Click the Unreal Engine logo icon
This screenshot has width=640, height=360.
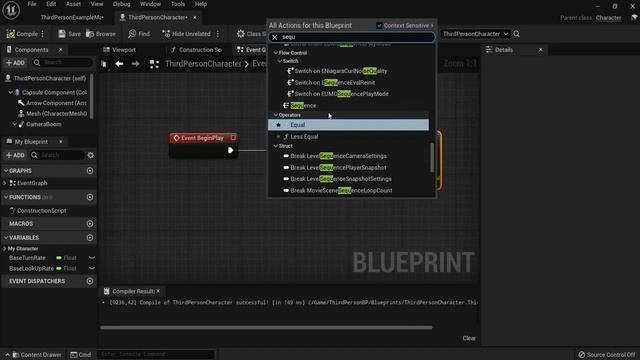[11, 10]
